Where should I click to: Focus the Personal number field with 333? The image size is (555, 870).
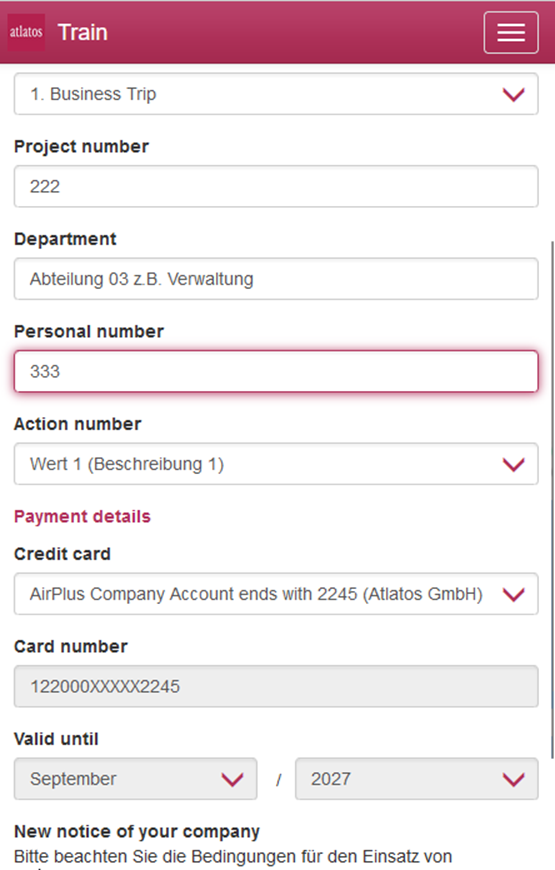tap(276, 371)
